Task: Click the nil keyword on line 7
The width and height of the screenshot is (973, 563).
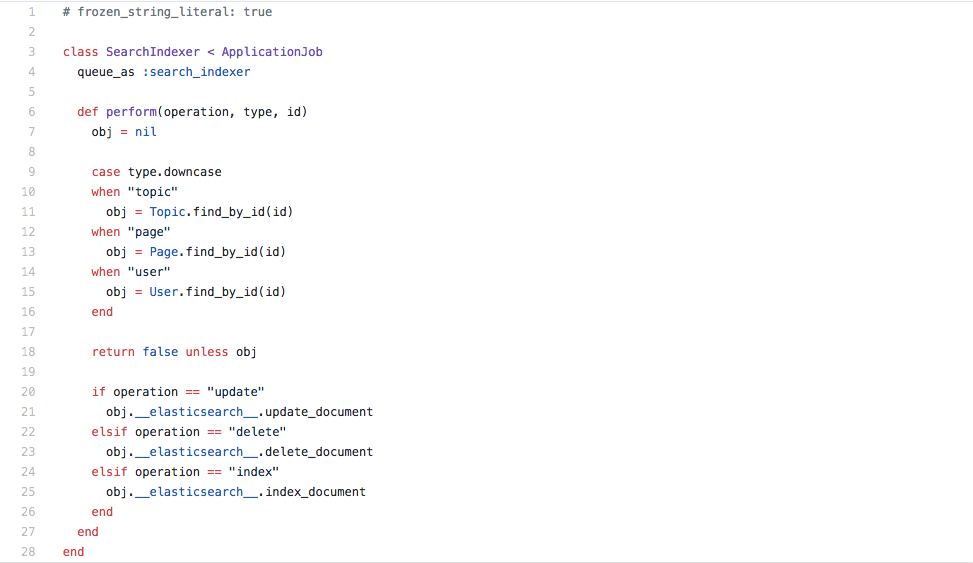Action: pos(146,132)
